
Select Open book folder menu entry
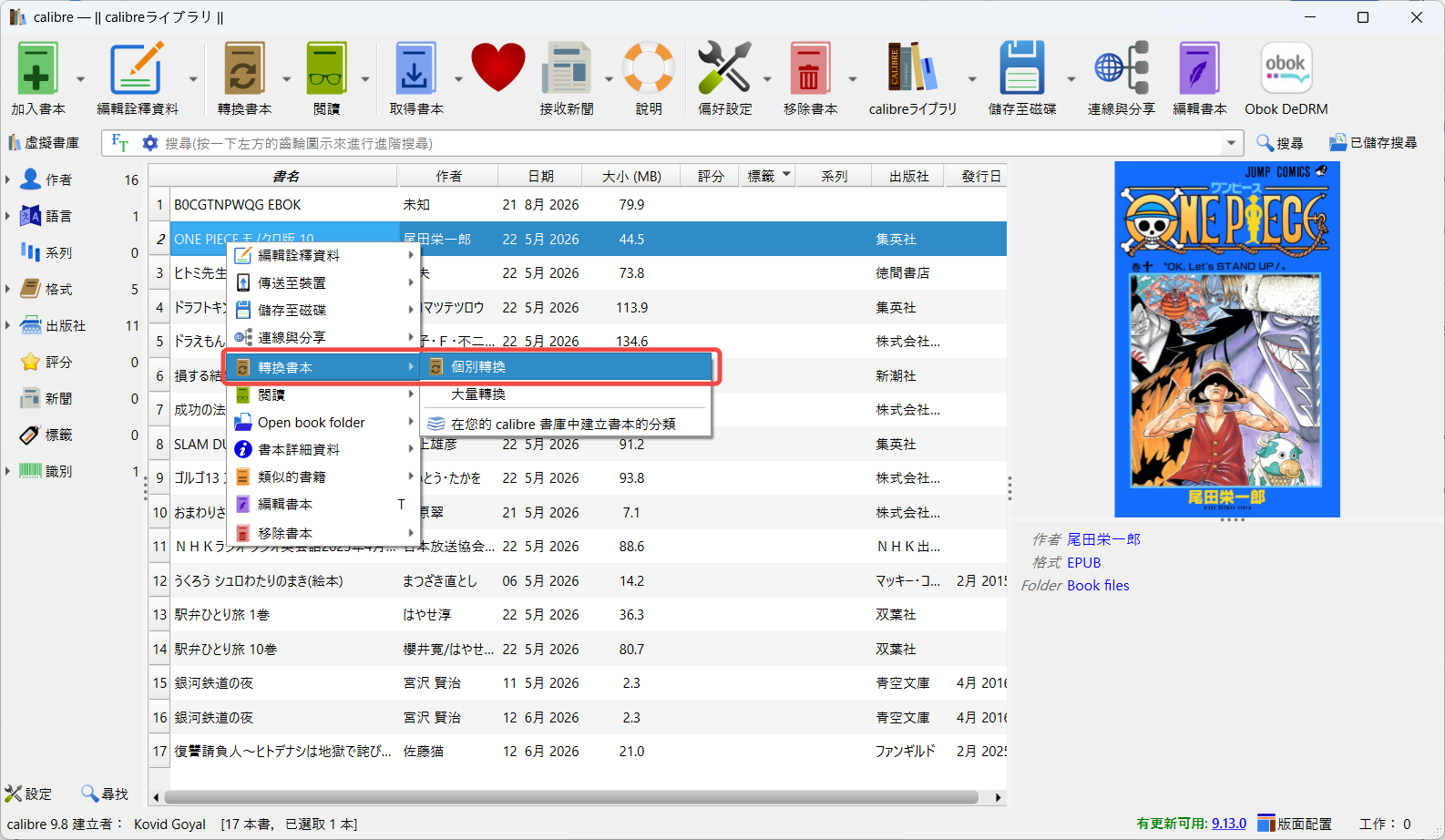click(323, 423)
